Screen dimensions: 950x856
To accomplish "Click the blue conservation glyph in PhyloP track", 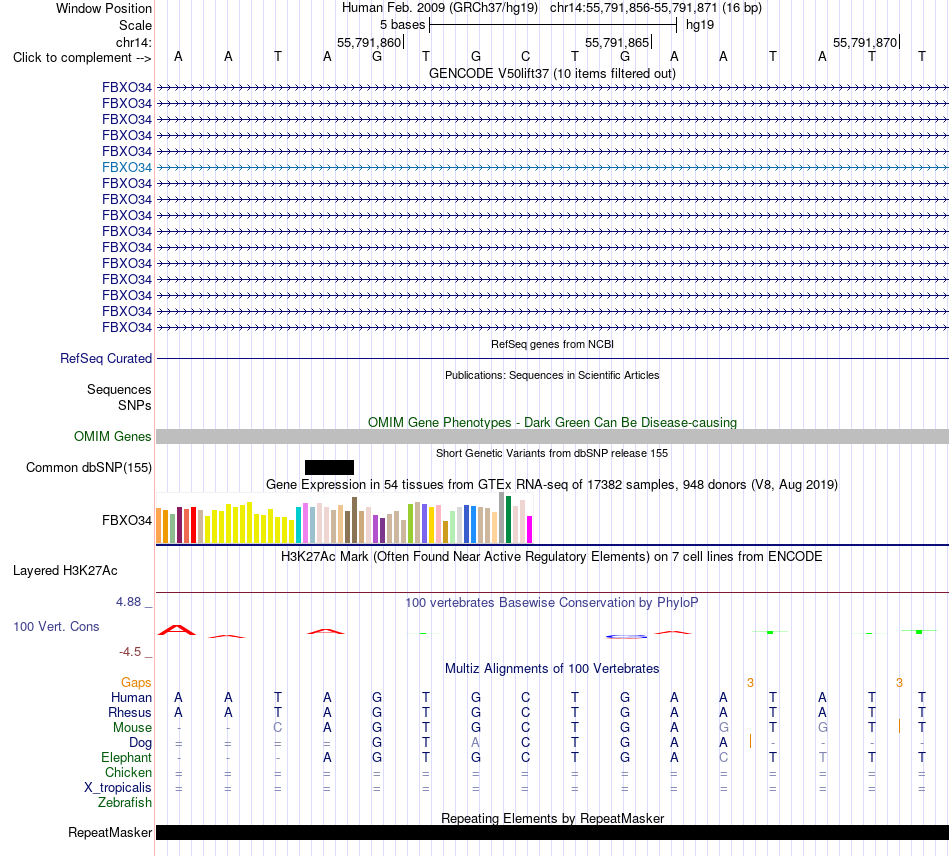I will point(626,636).
